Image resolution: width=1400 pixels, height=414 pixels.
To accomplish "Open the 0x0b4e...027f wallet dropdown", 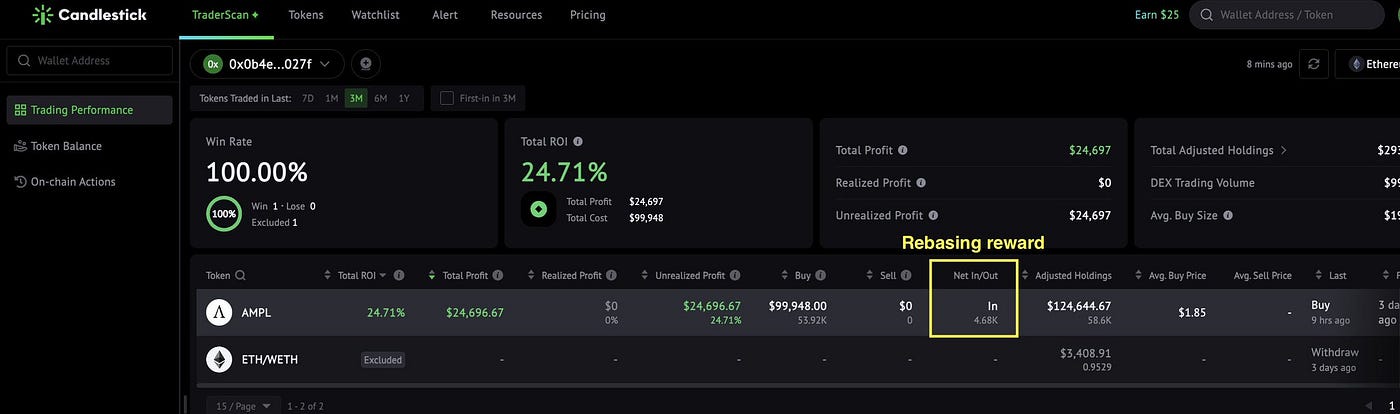I will coord(267,64).
